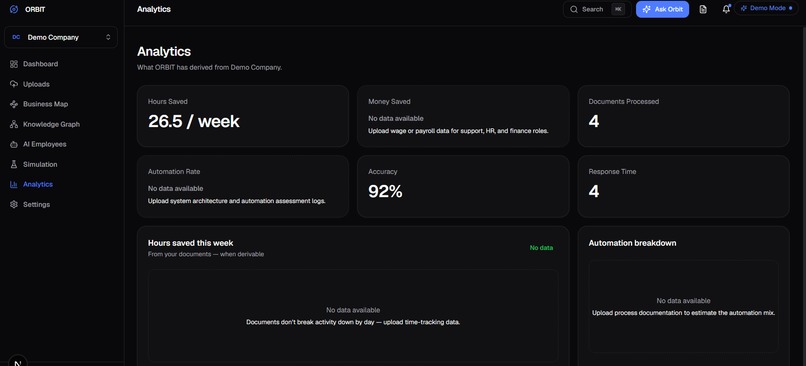Click the DC company avatar badge
The image size is (806, 366).
[16, 38]
